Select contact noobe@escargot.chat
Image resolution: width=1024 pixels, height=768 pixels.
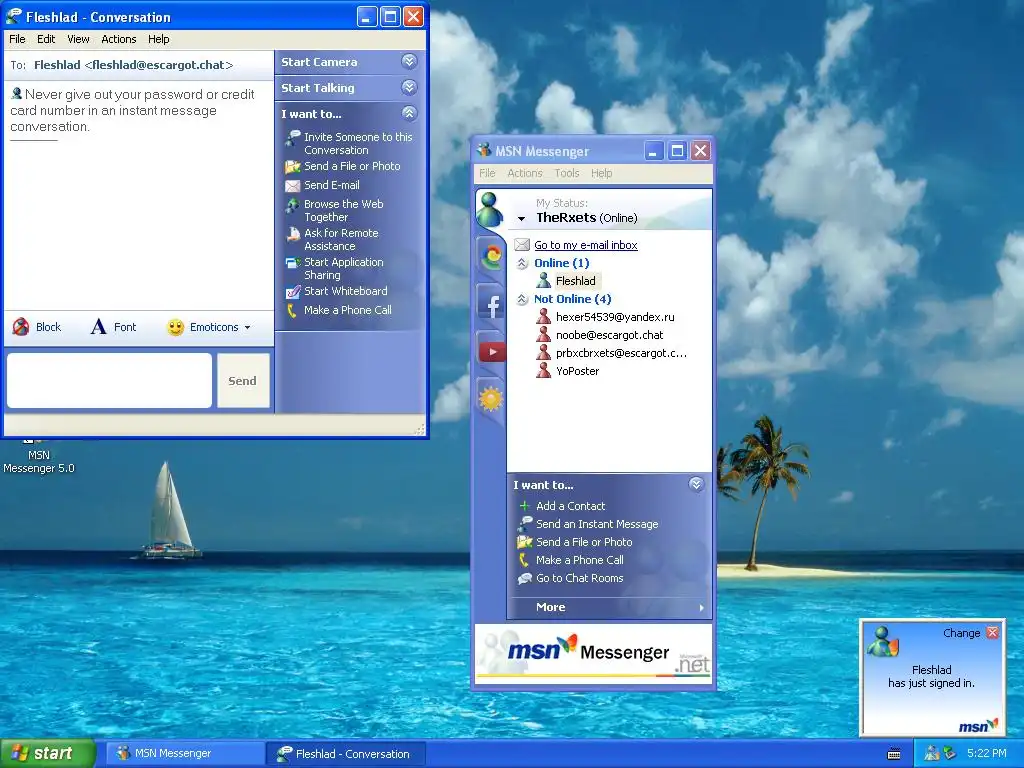click(x=609, y=335)
